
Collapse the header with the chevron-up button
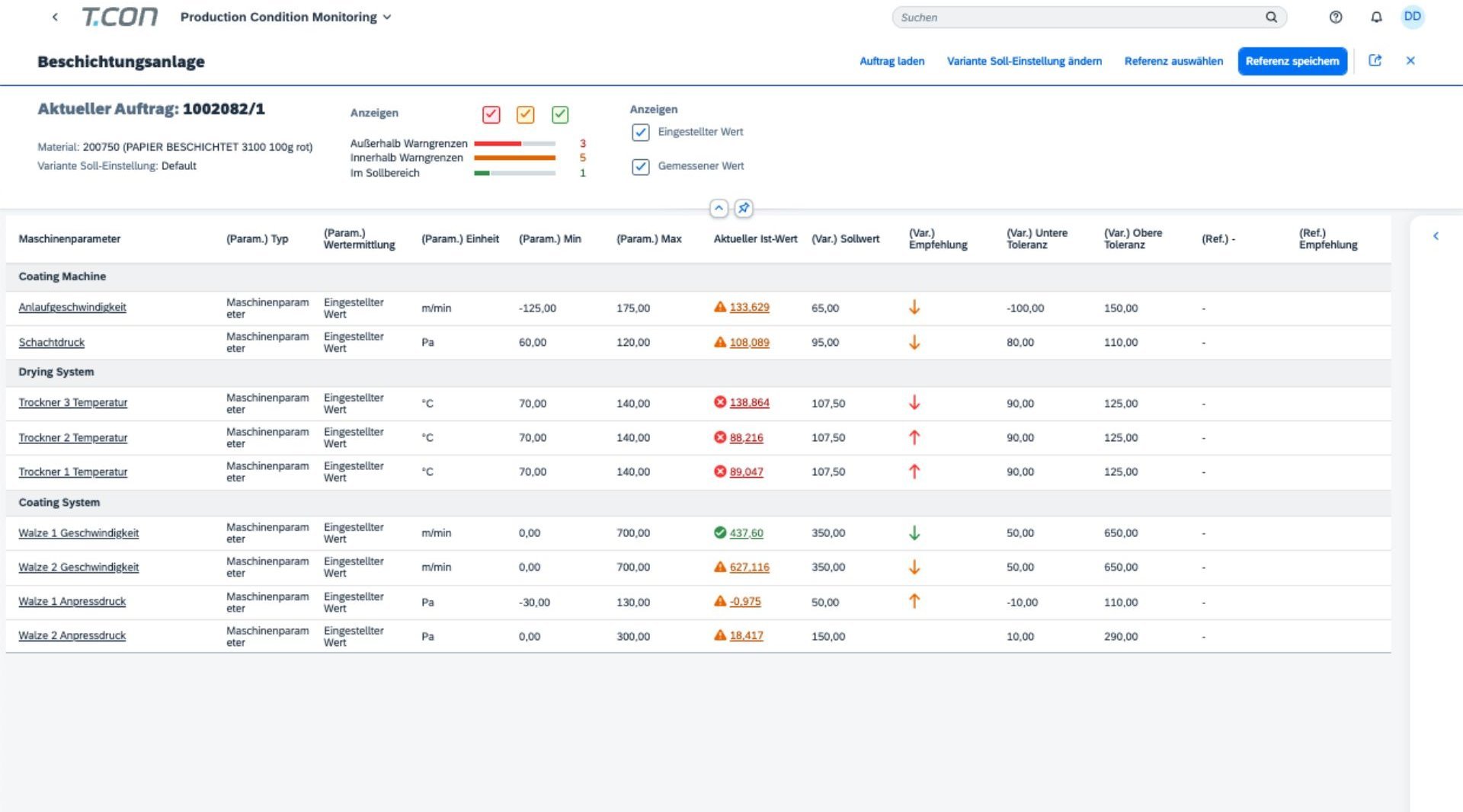[x=719, y=208]
